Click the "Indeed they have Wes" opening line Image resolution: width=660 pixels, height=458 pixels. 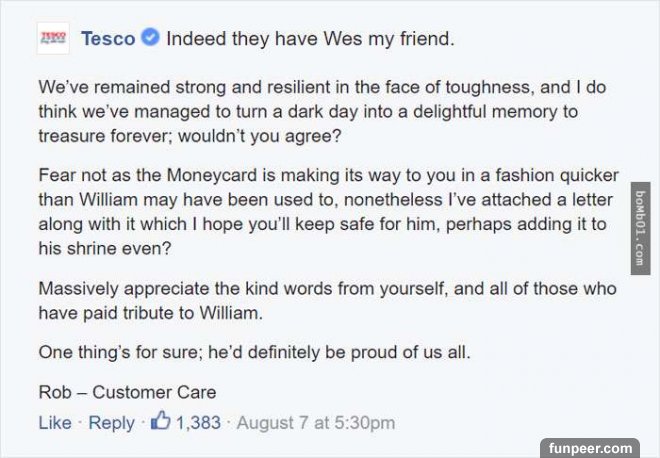coord(310,40)
